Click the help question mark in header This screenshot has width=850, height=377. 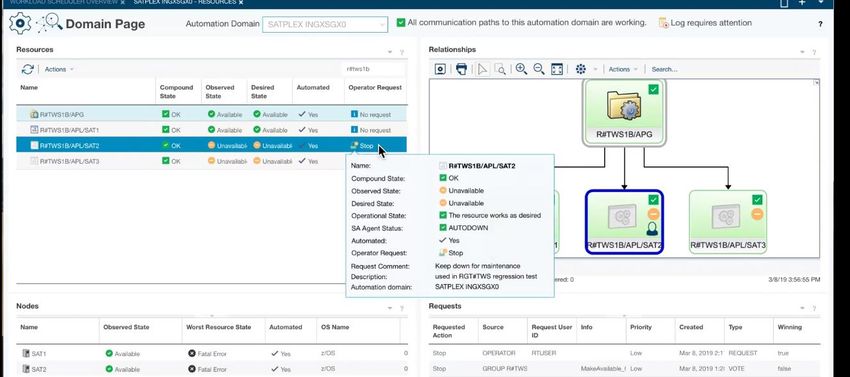coord(820,24)
